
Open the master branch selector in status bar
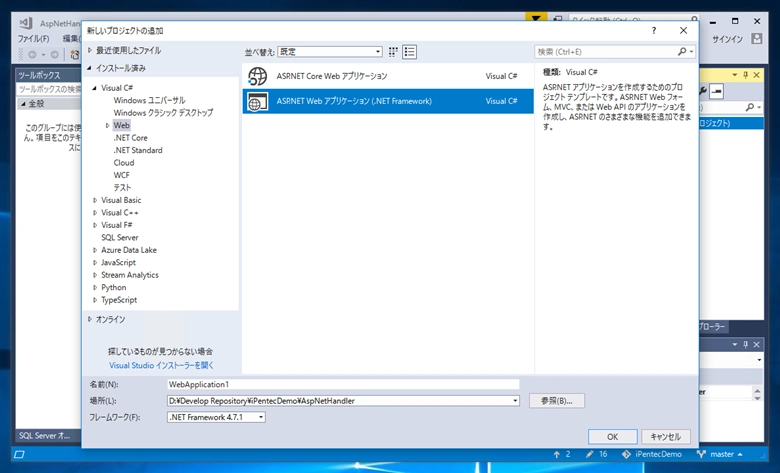720,454
